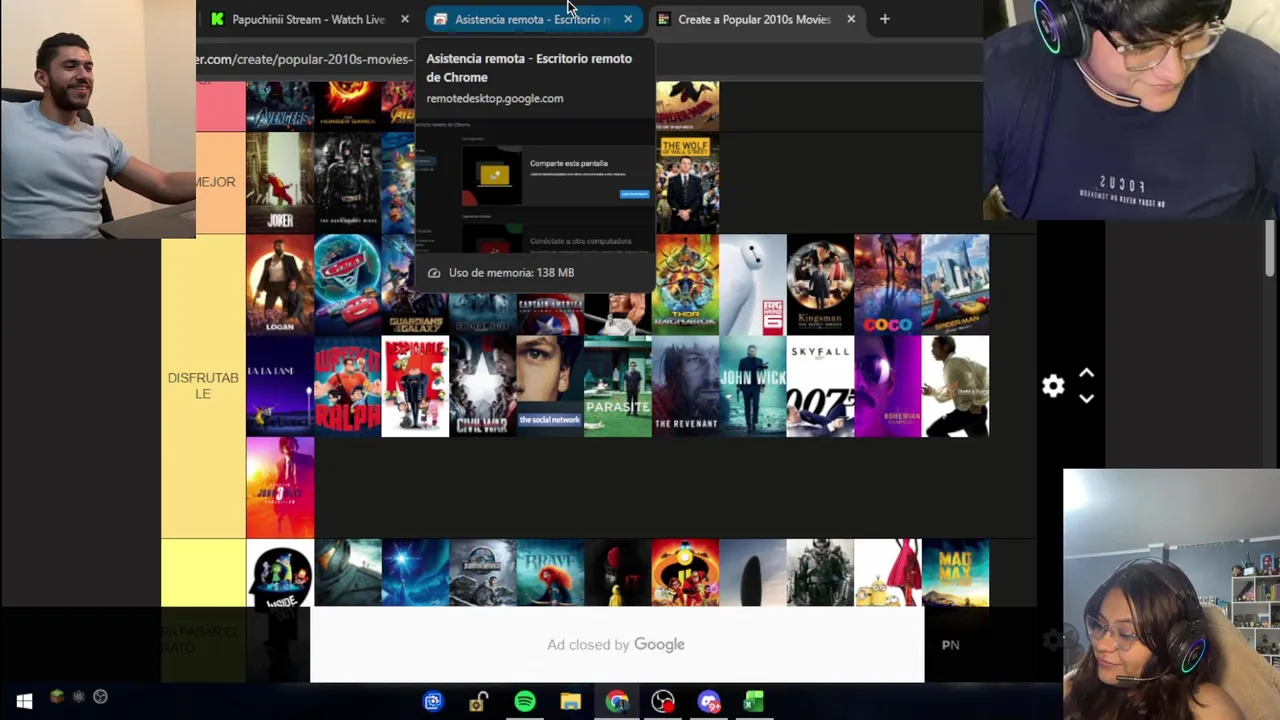This screenshot has width=1280, height=720.
Task: Click the DISFRUTABLE tier label
Action: click(x=203, y=386)
